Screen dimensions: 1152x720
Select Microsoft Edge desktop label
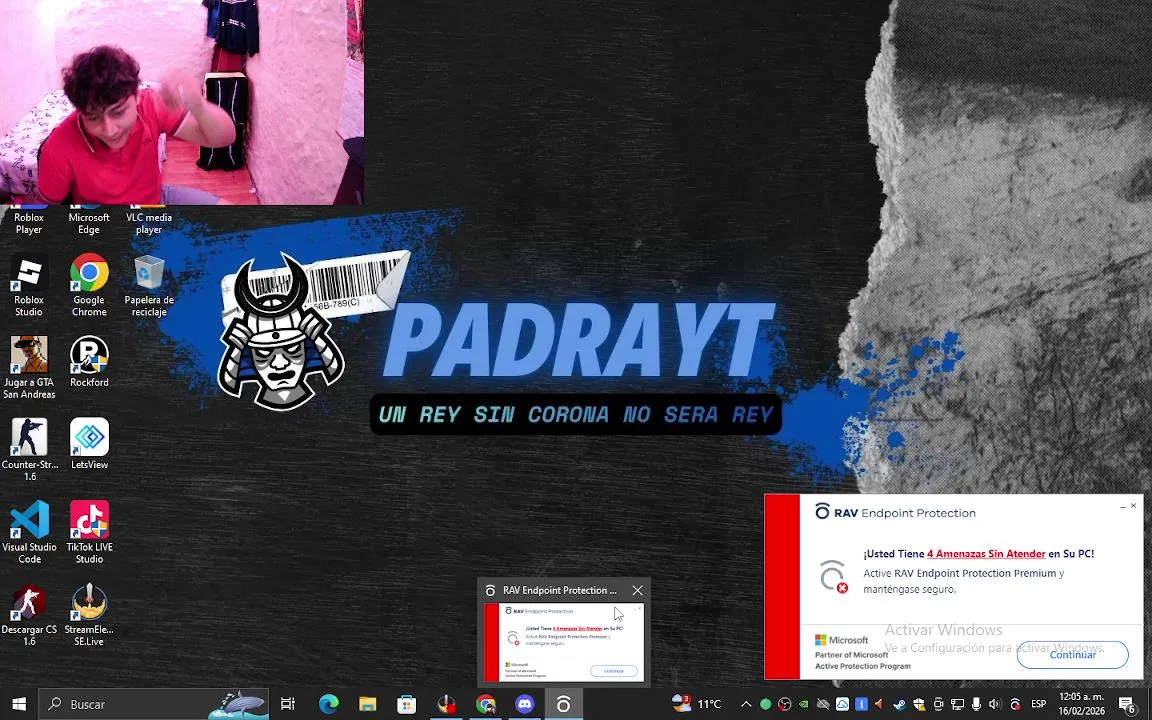pos(89,223)
